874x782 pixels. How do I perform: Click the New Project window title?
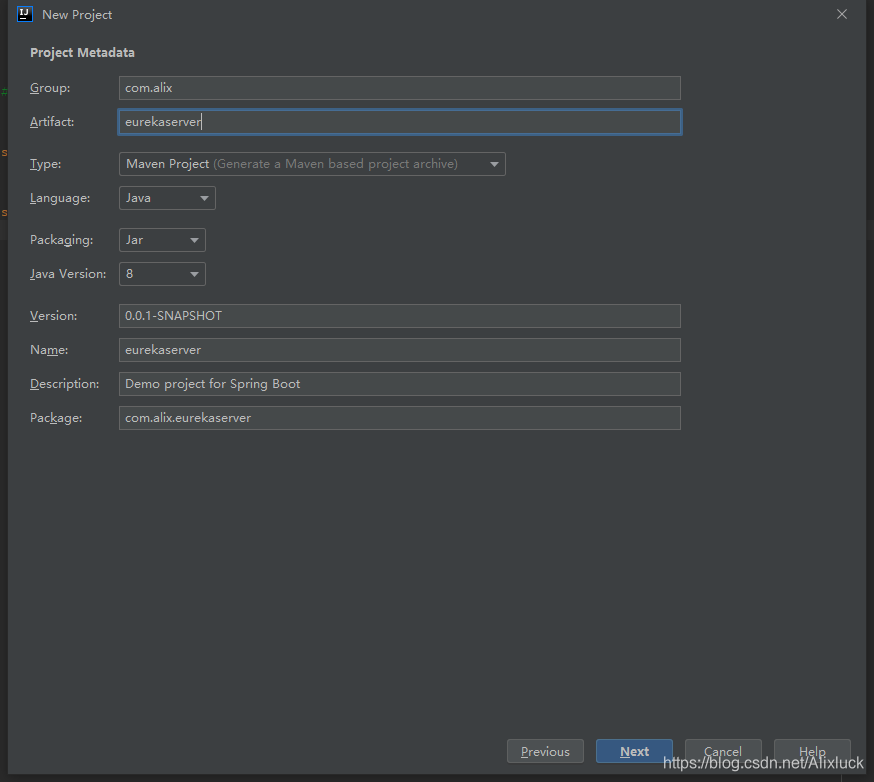[x=77, y=15]
